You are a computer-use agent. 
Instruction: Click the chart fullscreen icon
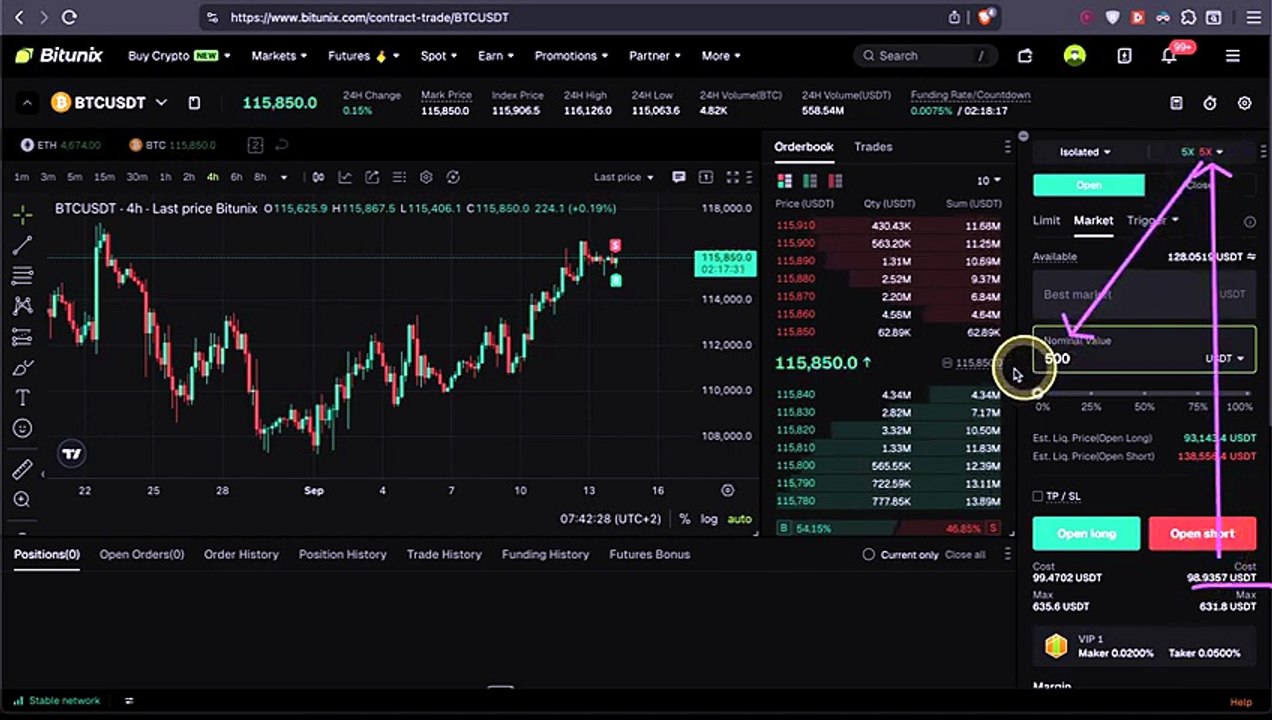point(732,177)
